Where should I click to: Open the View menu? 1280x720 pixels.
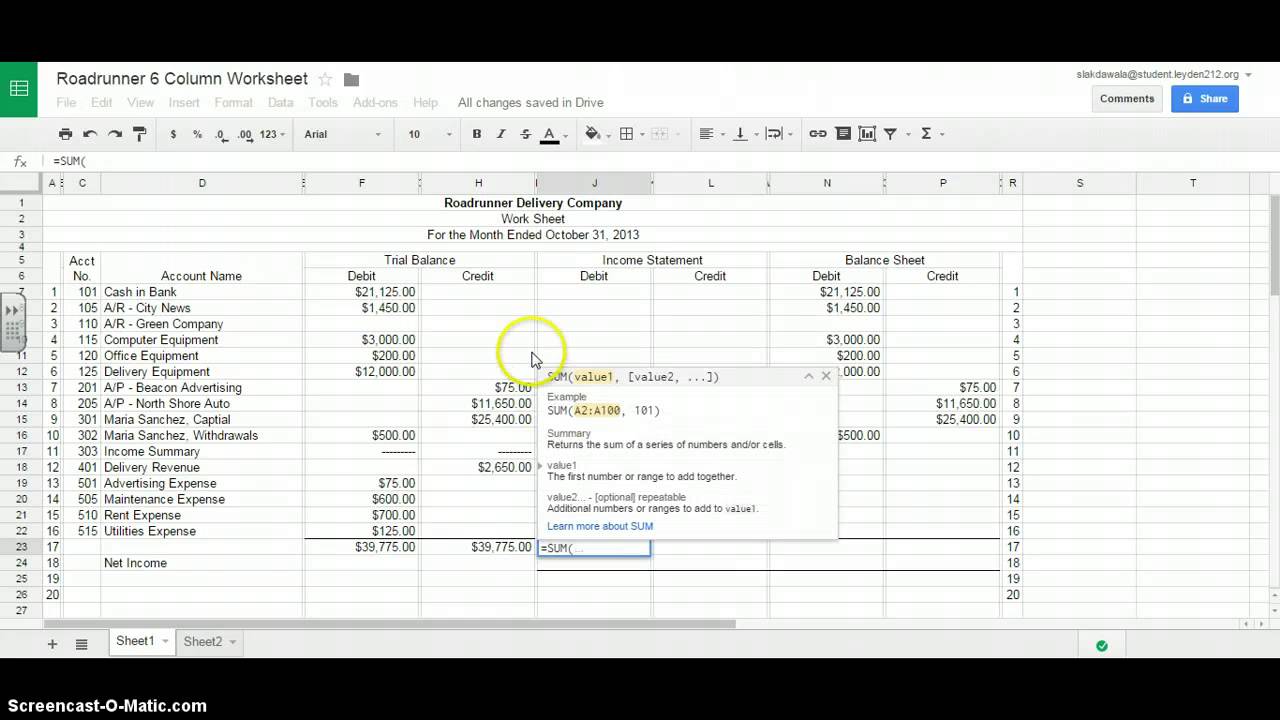pos(140,102)
